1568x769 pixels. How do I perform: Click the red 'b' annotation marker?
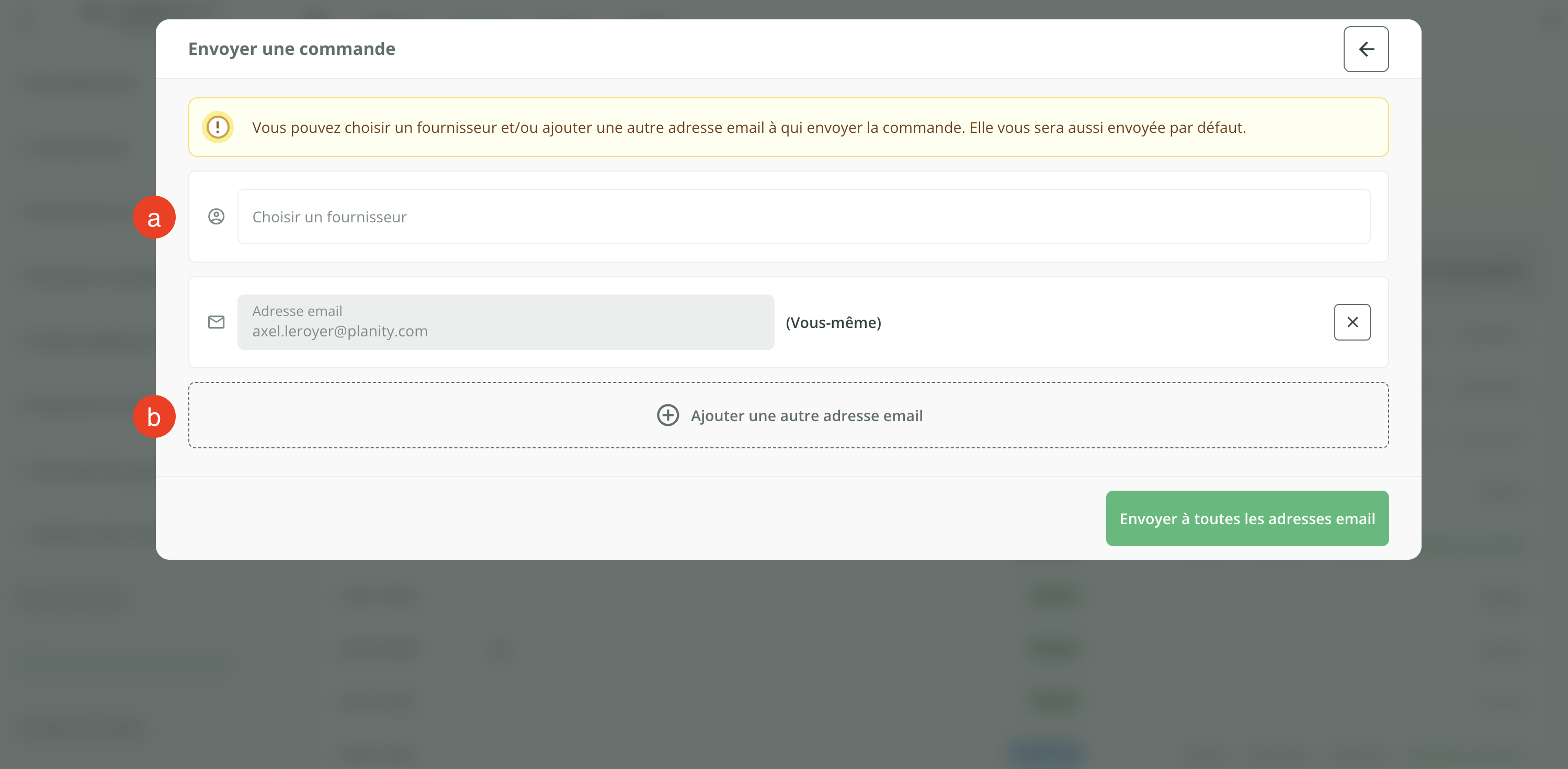(x=154, y=416)
